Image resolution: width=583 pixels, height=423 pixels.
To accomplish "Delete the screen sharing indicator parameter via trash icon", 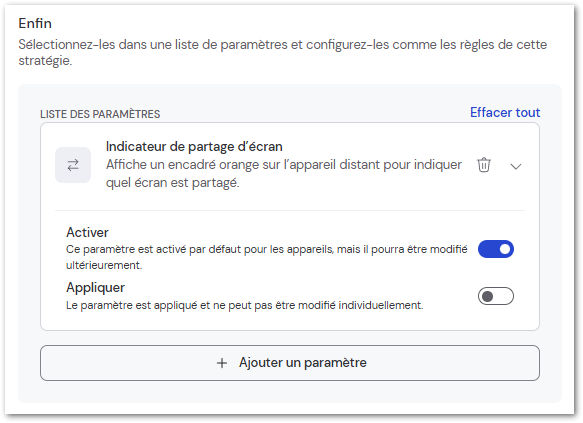I will click(x=484, y=165).
